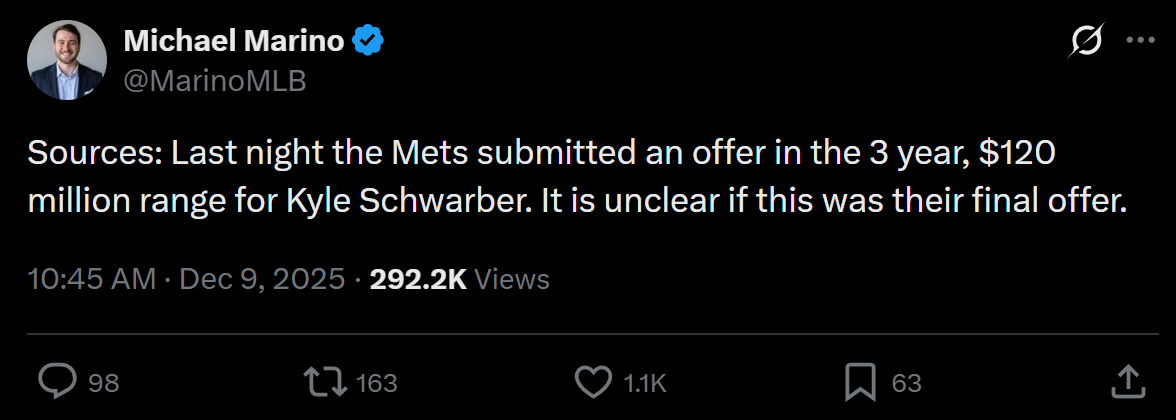Click the 98 replies count

click(x=104, y=383)
